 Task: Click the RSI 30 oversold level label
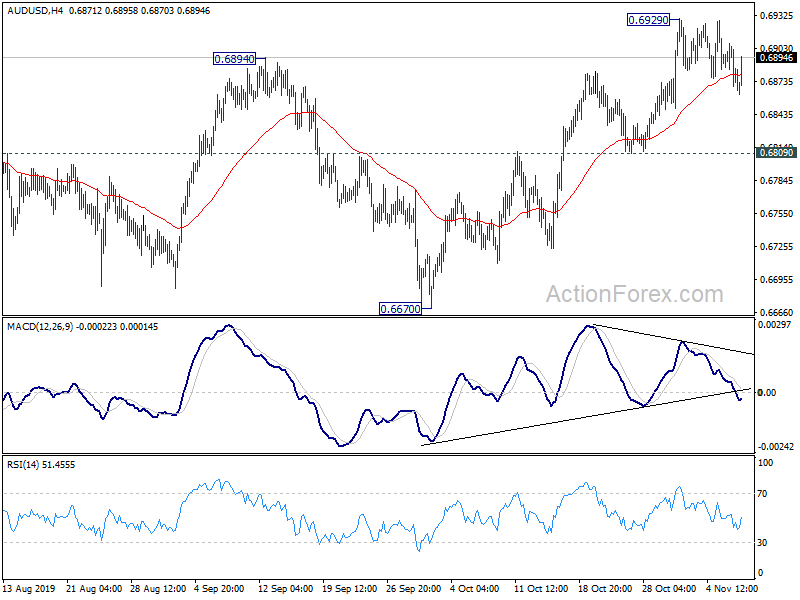click(x=762, y=542)
